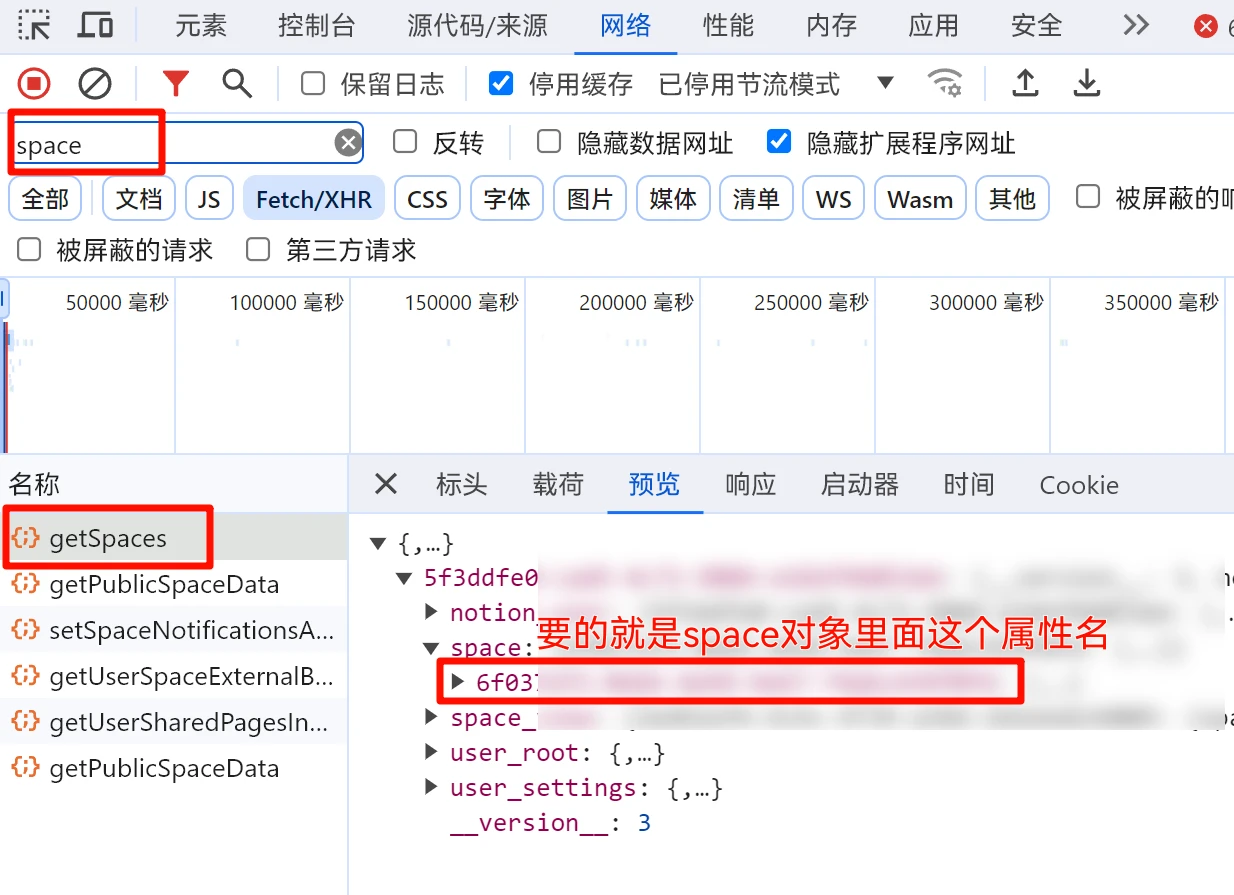Filter by 媒体 type

pos(673,199)
